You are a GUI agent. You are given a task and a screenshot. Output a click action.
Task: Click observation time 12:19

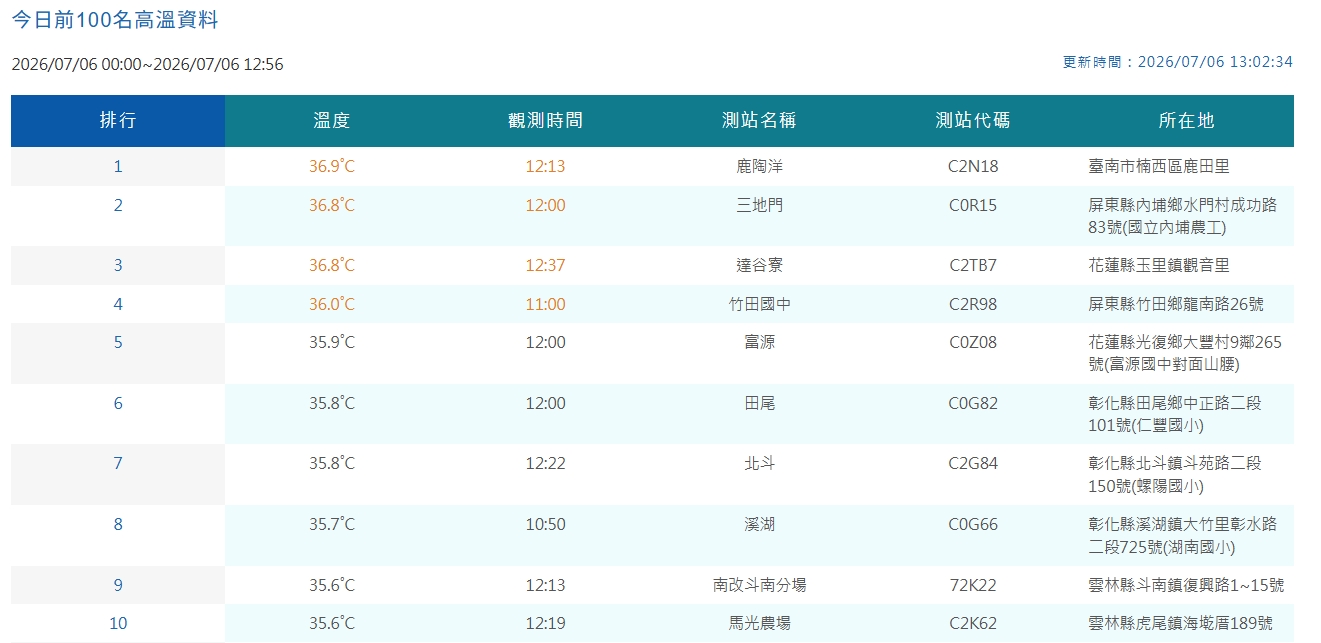coord(545,623)
